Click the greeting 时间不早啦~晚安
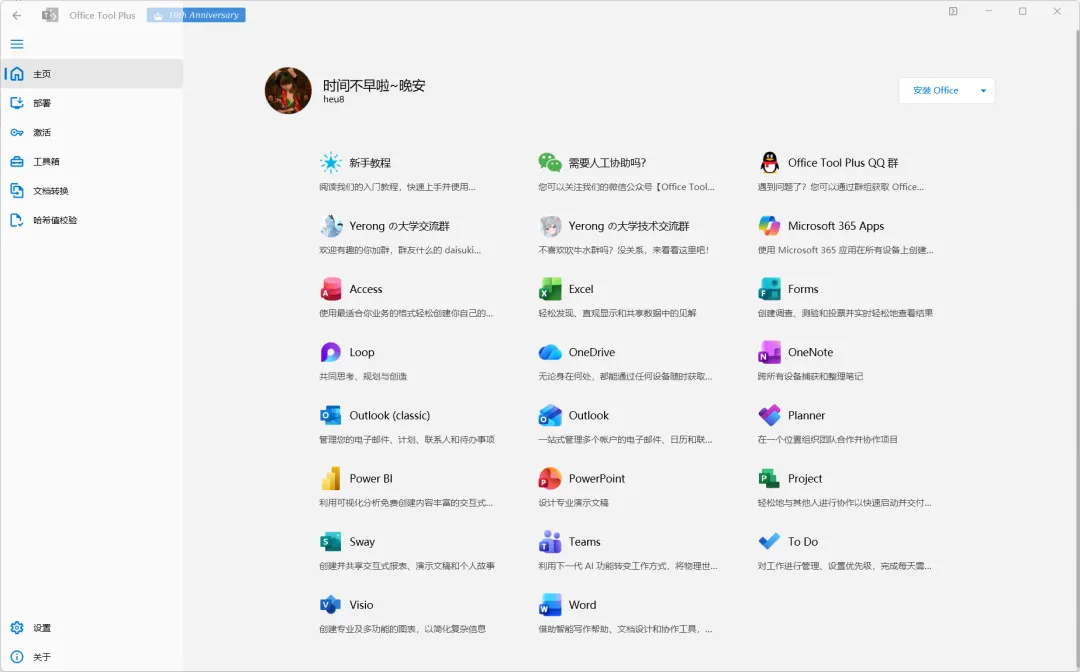 click(x=374, y=85)
